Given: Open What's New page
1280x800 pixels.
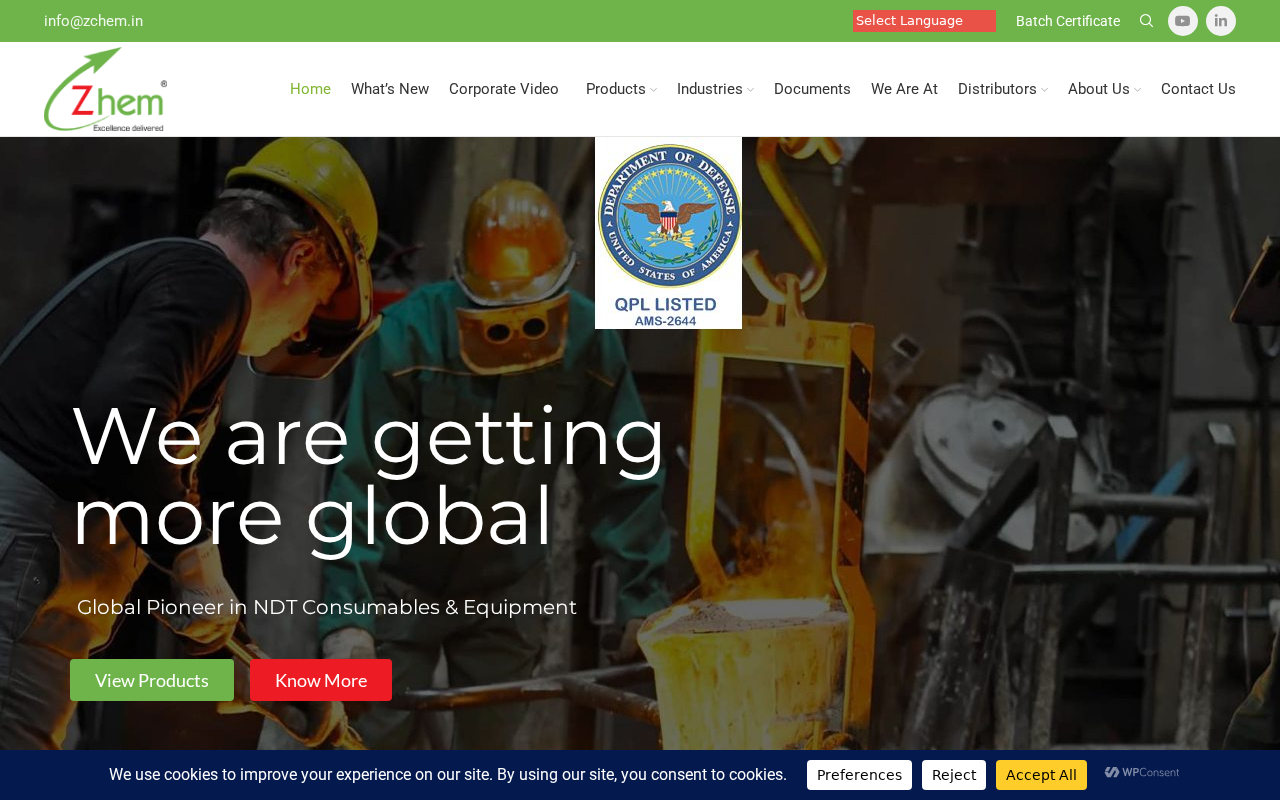Looking at the screenshot, I should pos(390,89).
